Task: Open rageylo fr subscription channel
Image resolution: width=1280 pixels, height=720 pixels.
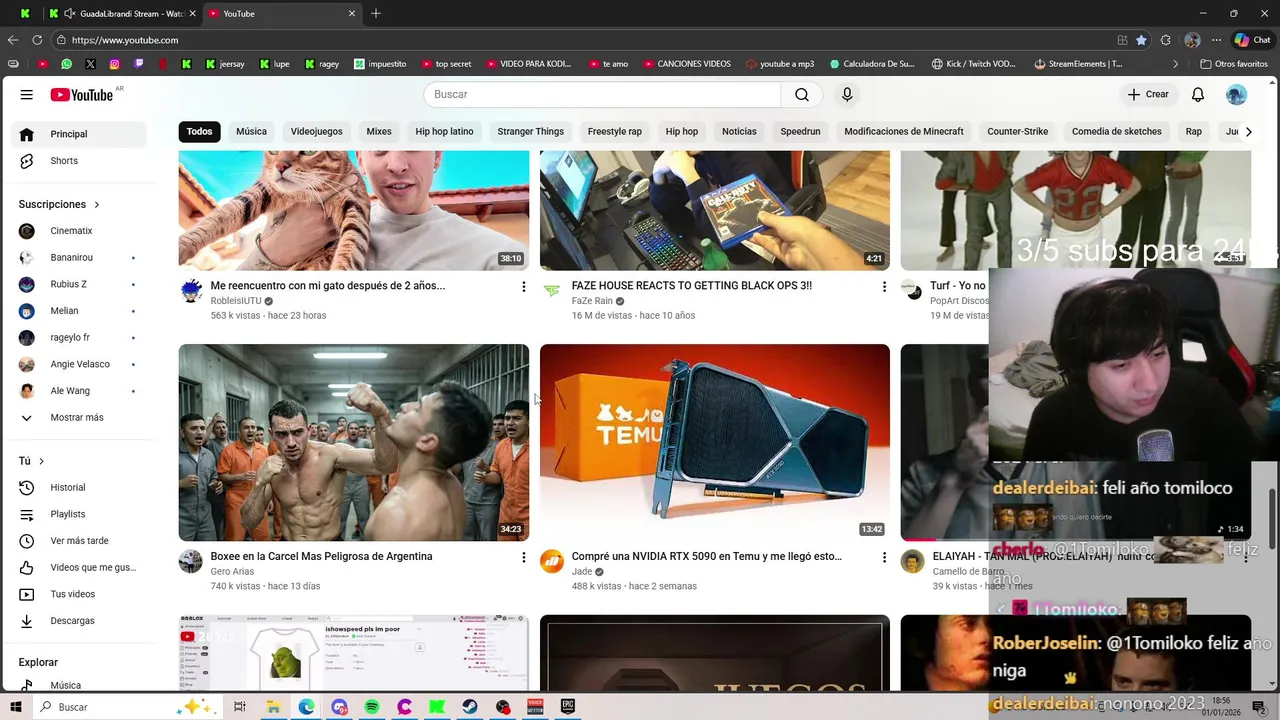Action: tap(80, 338)
